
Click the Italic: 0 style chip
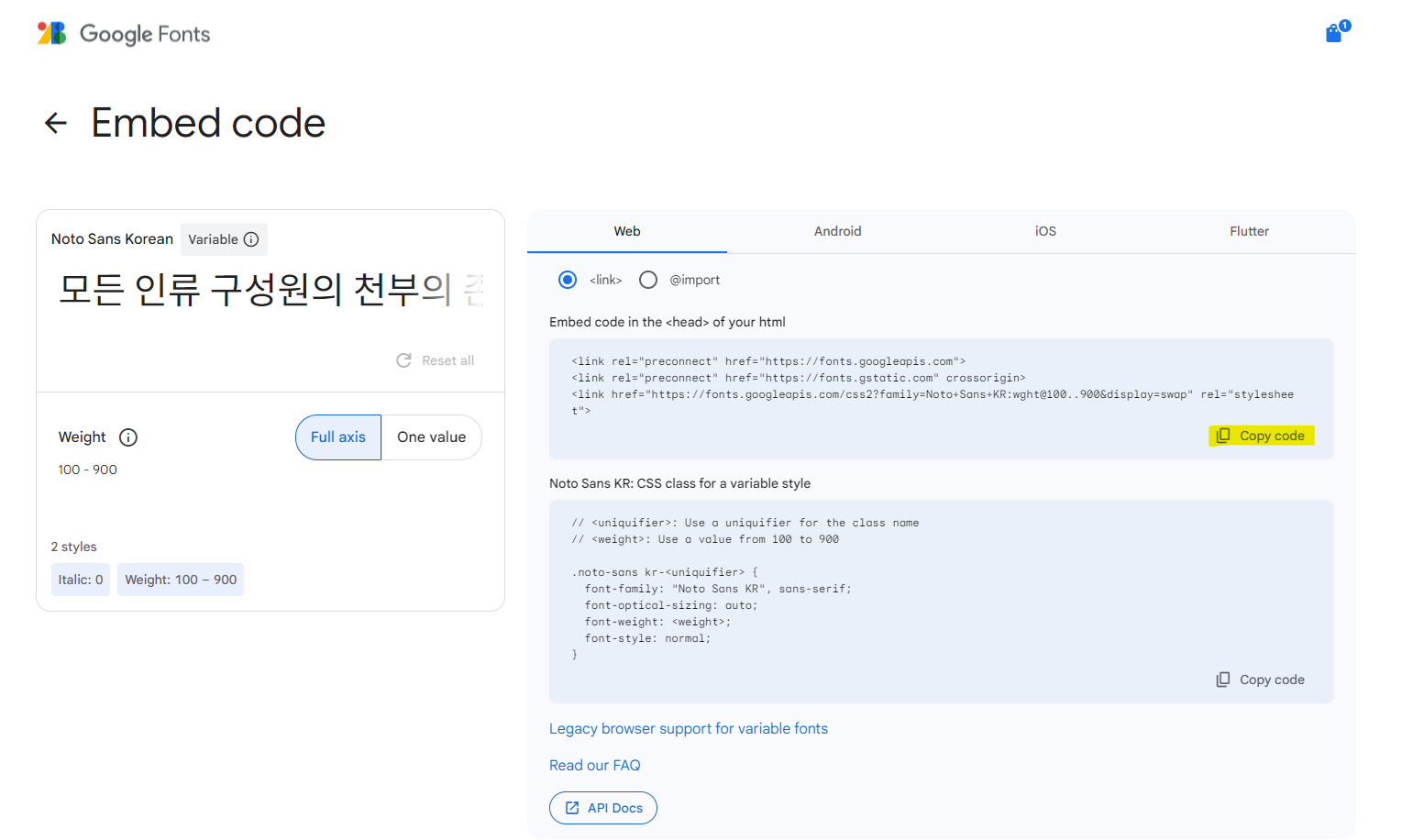point(81,580)
